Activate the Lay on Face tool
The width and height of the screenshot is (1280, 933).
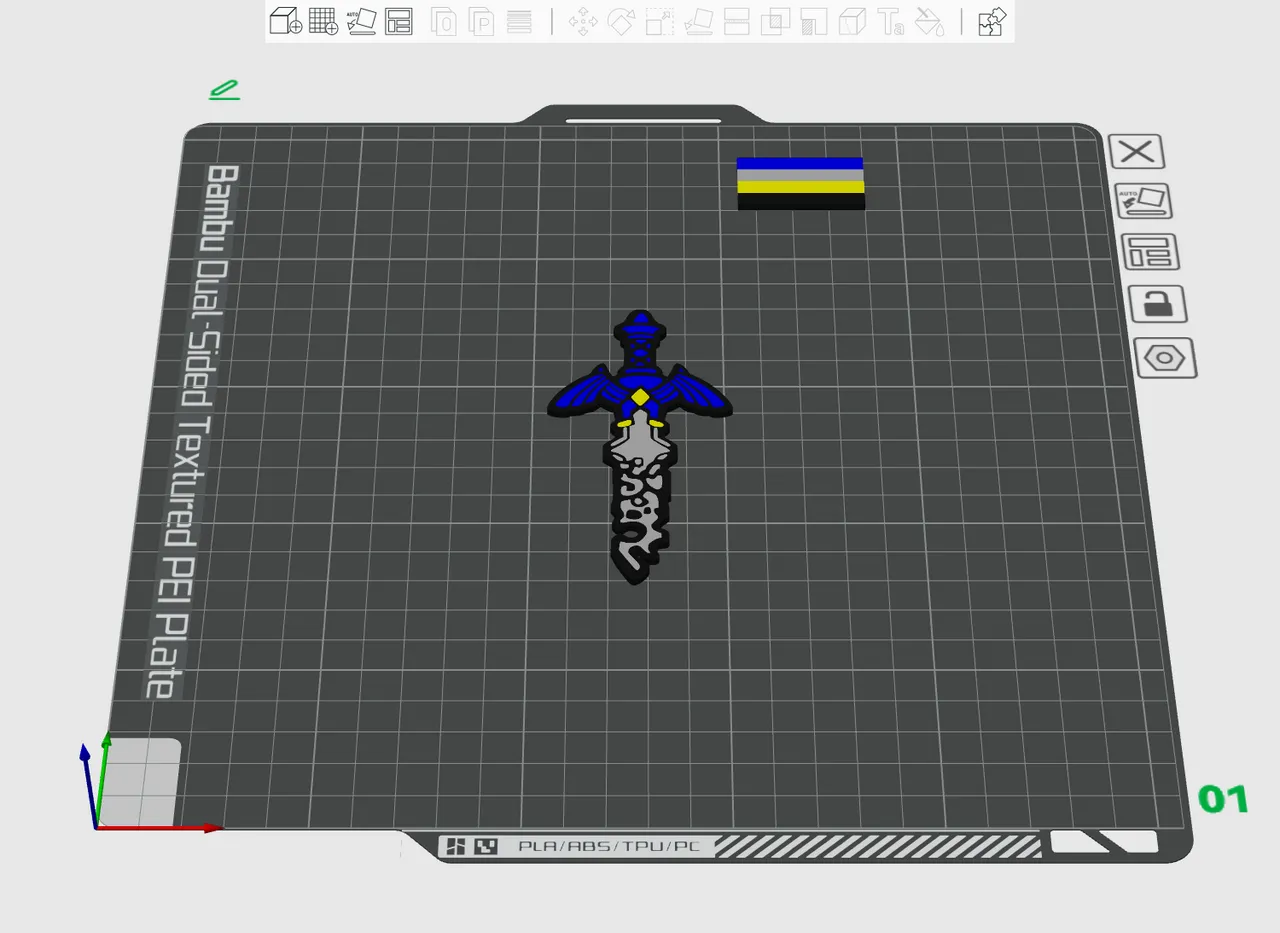(x=697, y=21)
